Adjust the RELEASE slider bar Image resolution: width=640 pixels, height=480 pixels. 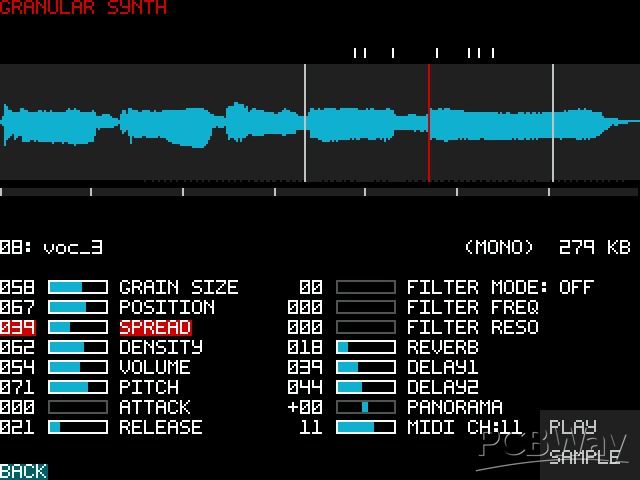tap(78, 427)
